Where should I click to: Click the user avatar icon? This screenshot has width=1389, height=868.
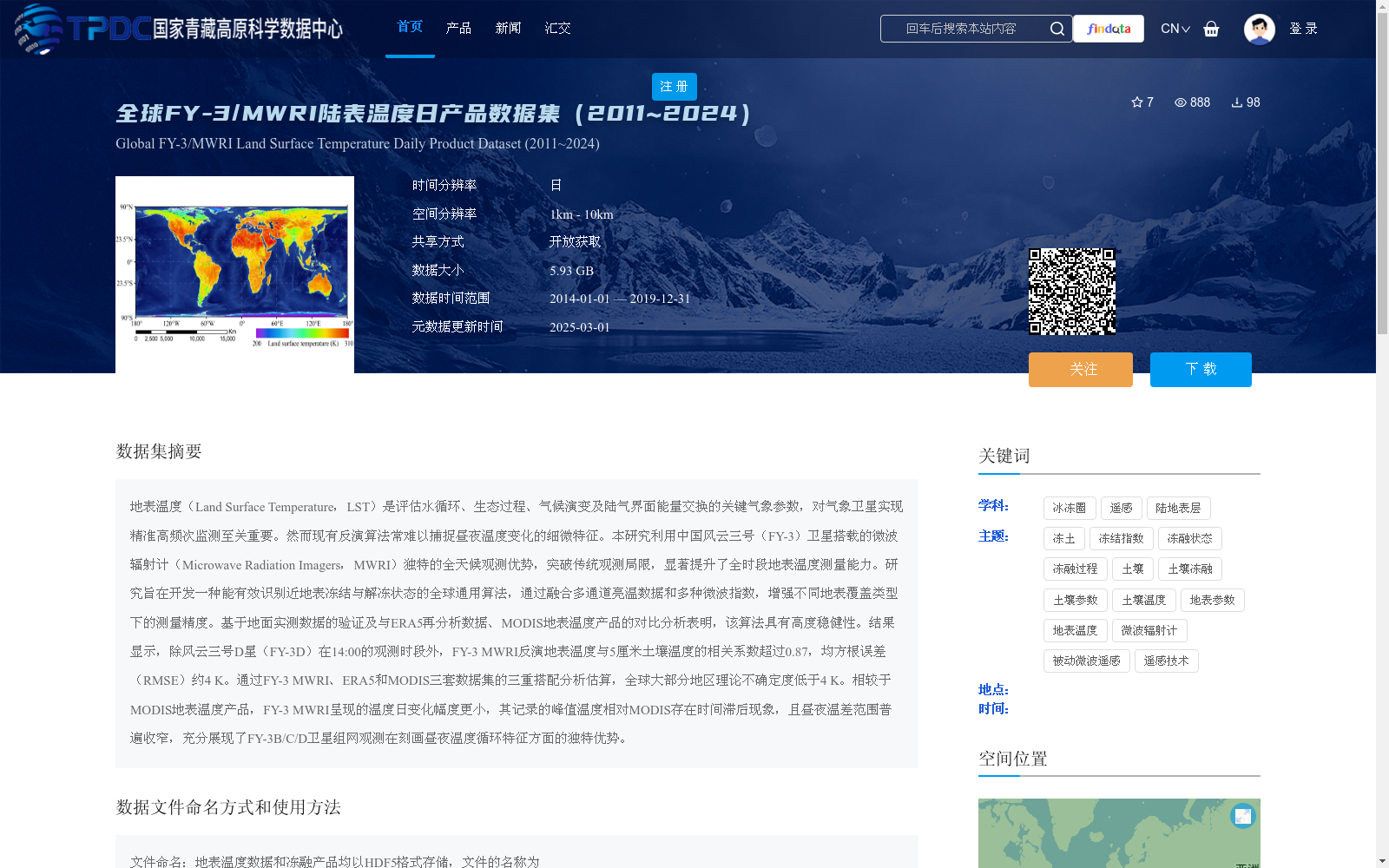tap(1259, 29)
